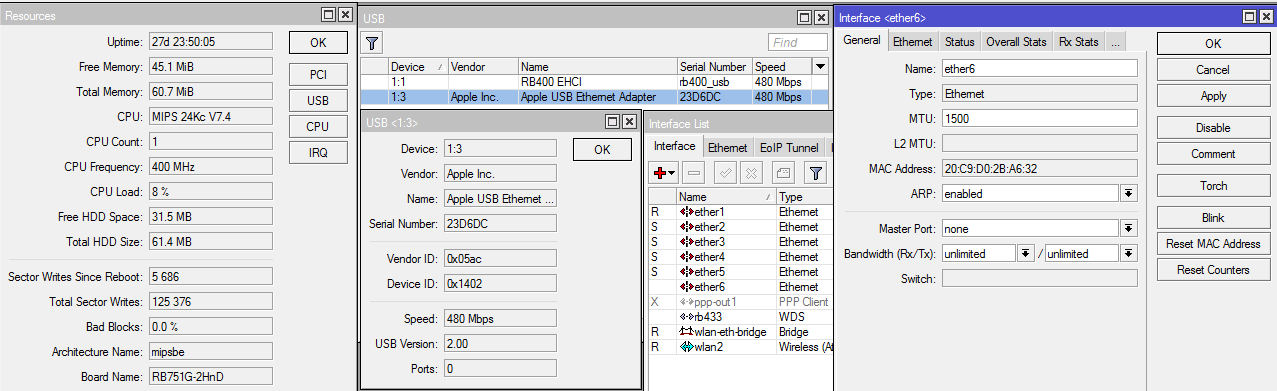Click the Name field containing ether6
Screen dimensions: 1277x391
[x=1039, y=68]
